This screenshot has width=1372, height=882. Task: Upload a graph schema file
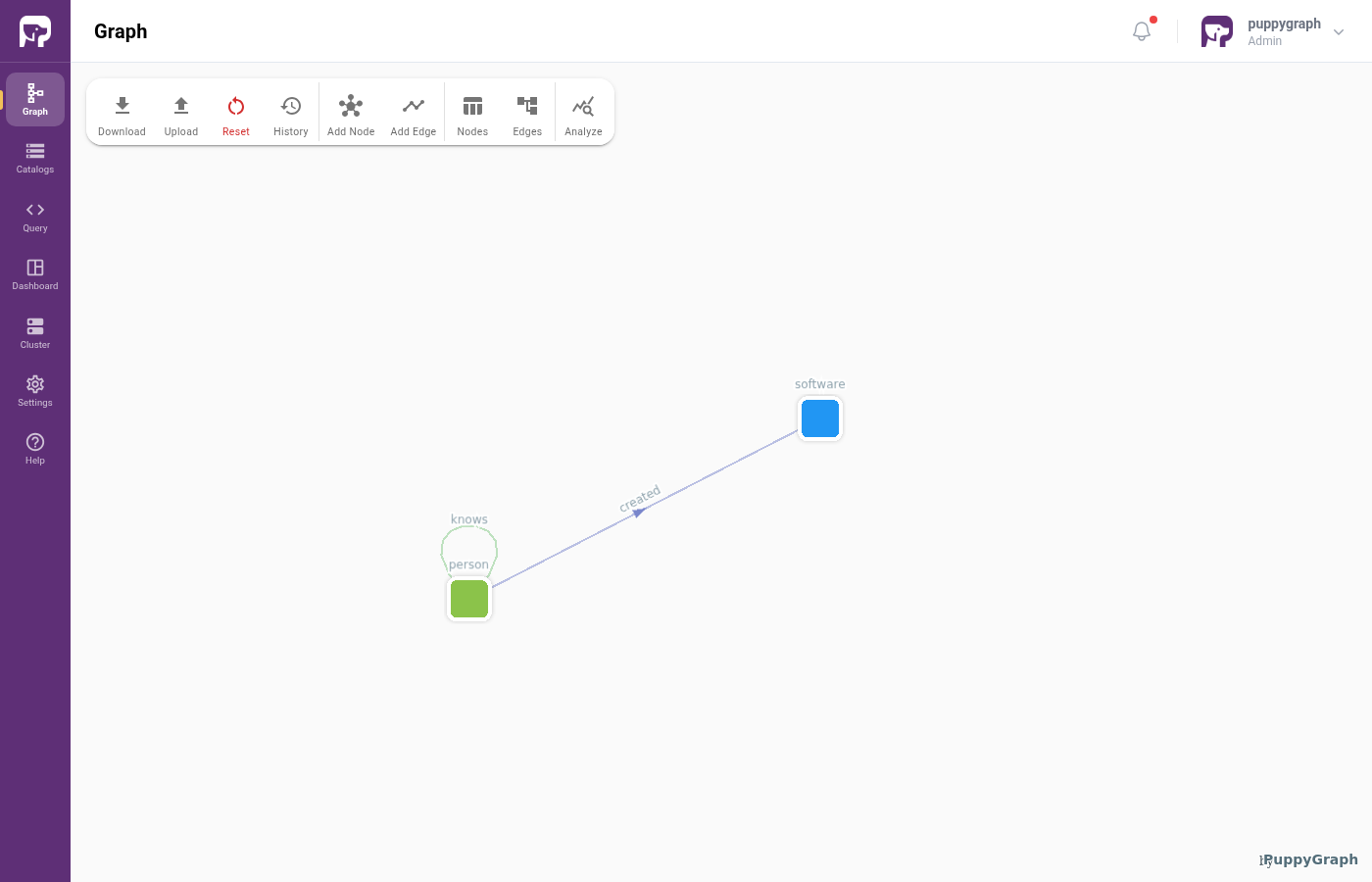coord(181,115)
